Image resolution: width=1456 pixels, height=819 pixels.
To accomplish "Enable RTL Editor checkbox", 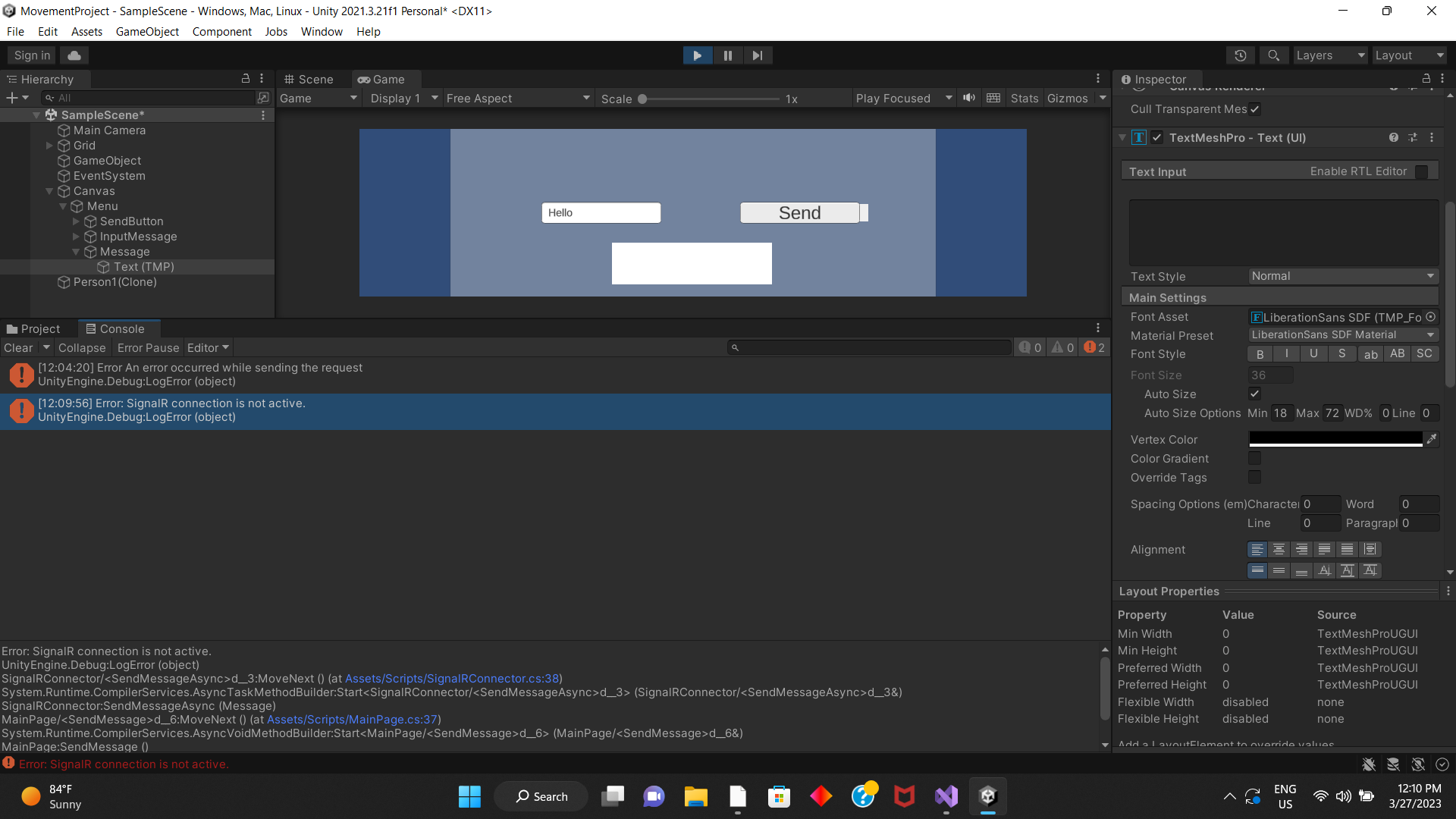I will pyautogui.click(x=1421, y=171).
